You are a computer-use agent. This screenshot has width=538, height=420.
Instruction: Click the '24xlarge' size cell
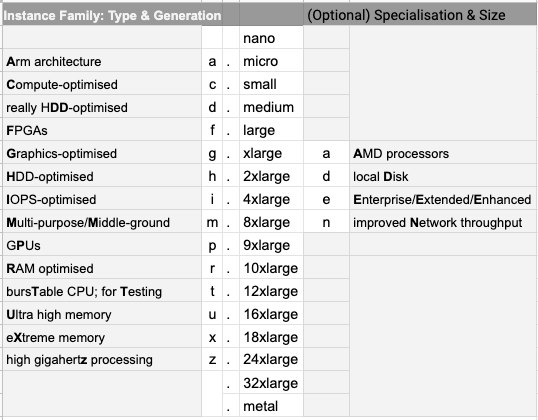click(x=271, y=359)
